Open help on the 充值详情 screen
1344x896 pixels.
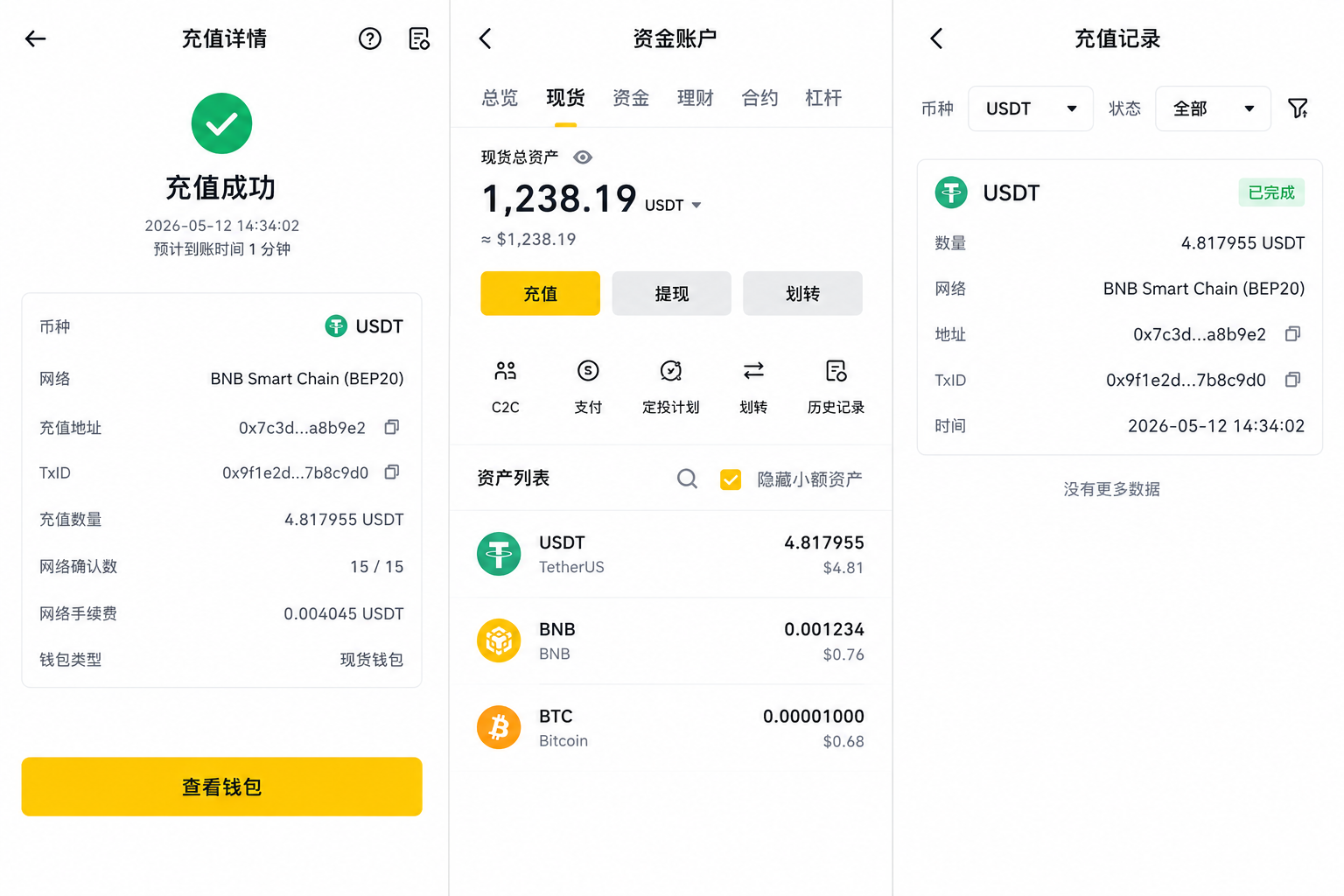[x=370, y=38]
